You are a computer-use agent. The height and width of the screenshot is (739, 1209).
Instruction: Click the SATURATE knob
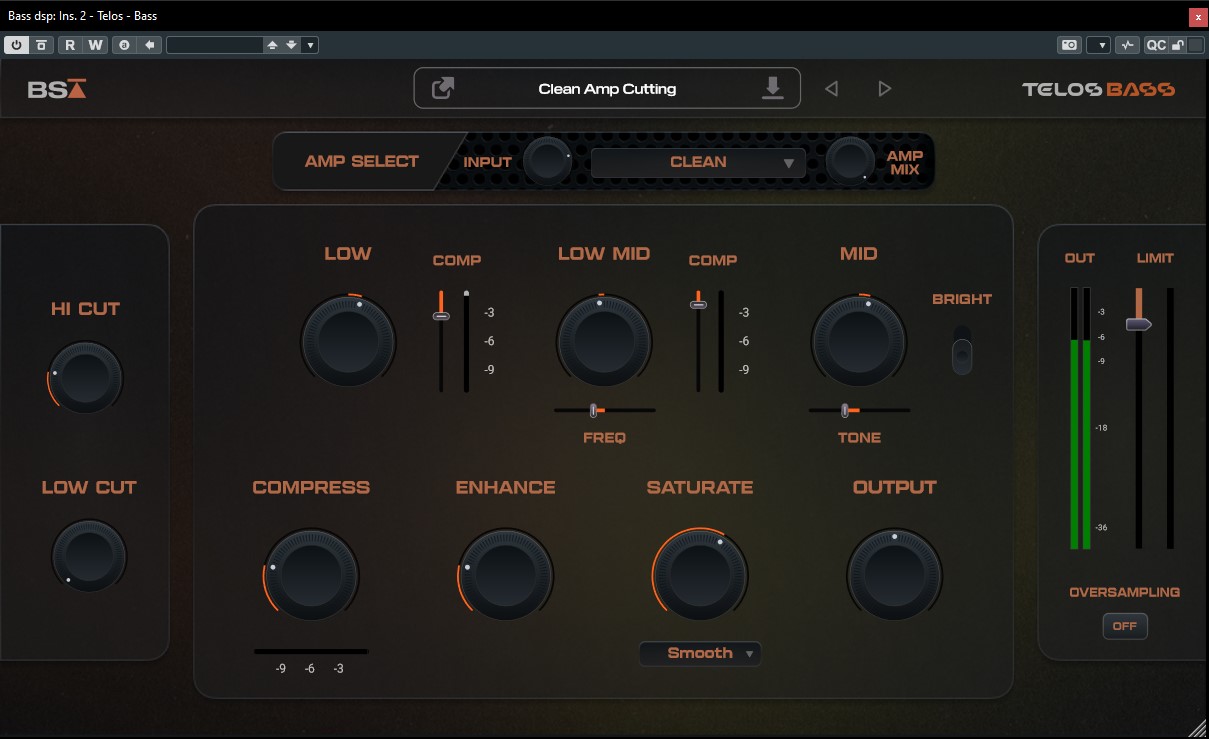pos(700,573)
